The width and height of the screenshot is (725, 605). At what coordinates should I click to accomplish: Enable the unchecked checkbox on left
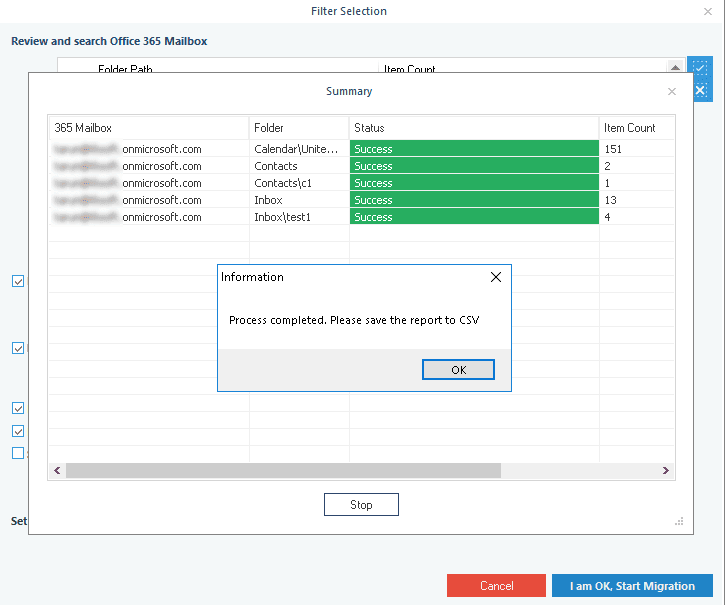coord(18,453)
